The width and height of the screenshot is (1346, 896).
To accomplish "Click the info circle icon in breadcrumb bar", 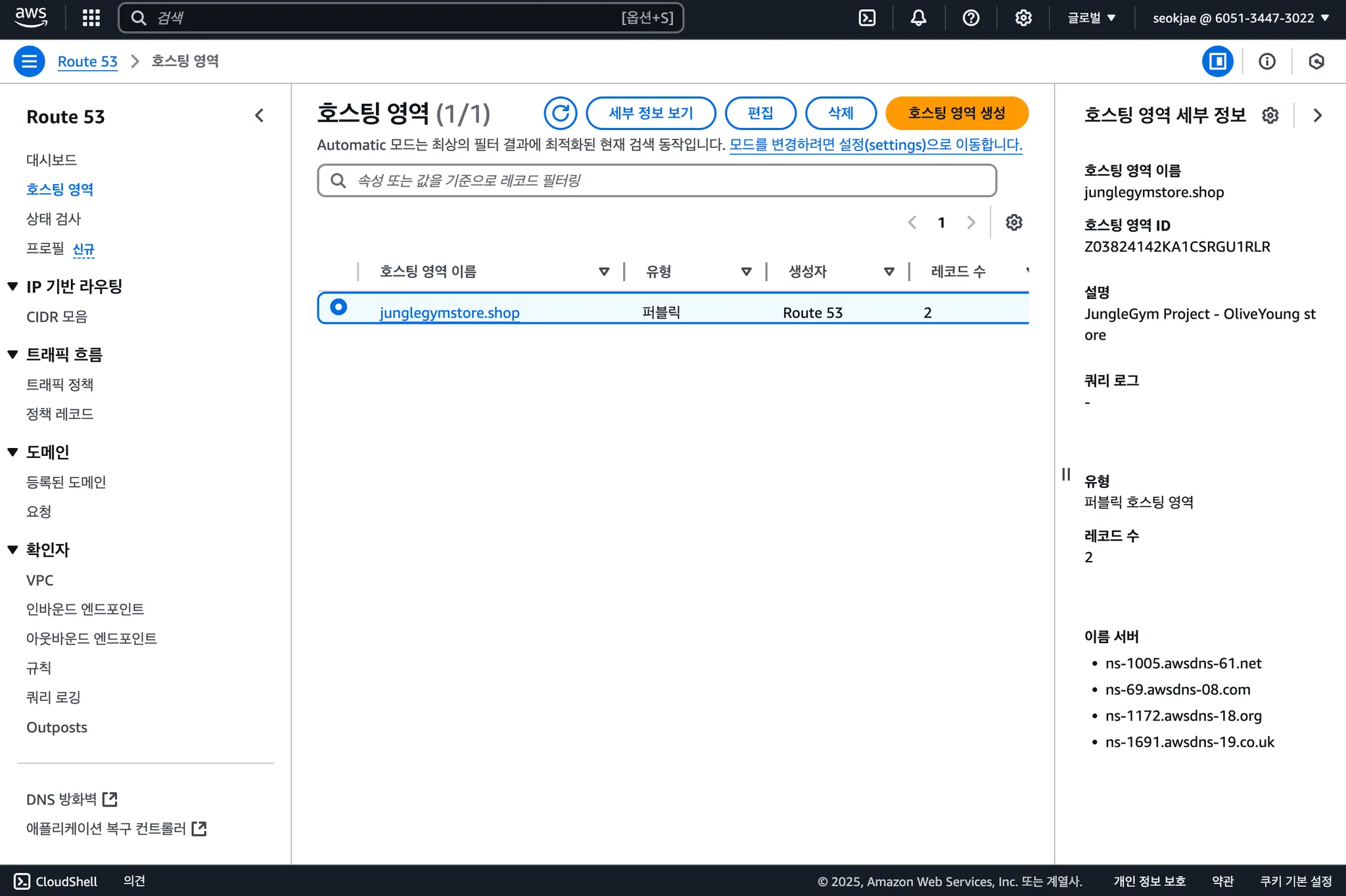I will pos(1266,61).
